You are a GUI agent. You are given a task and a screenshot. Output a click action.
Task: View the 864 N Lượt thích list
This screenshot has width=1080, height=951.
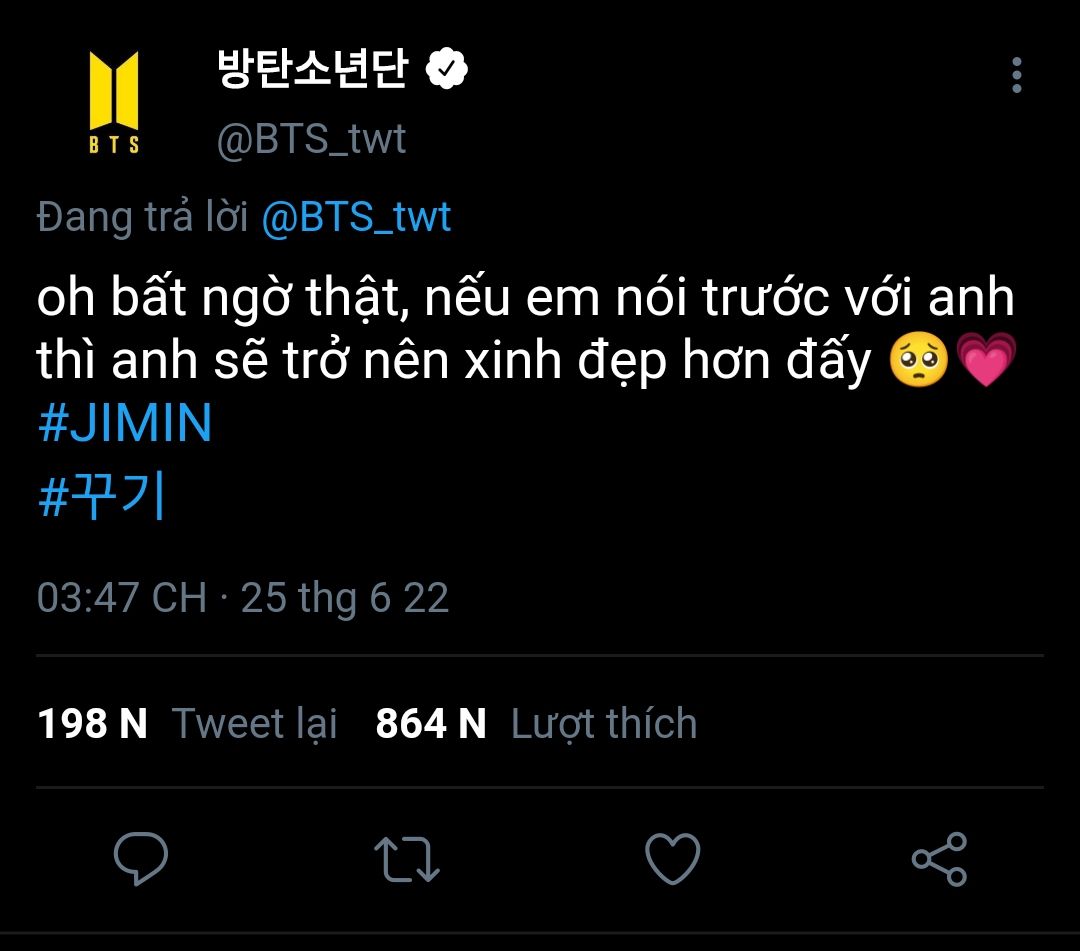coord(536,723)
